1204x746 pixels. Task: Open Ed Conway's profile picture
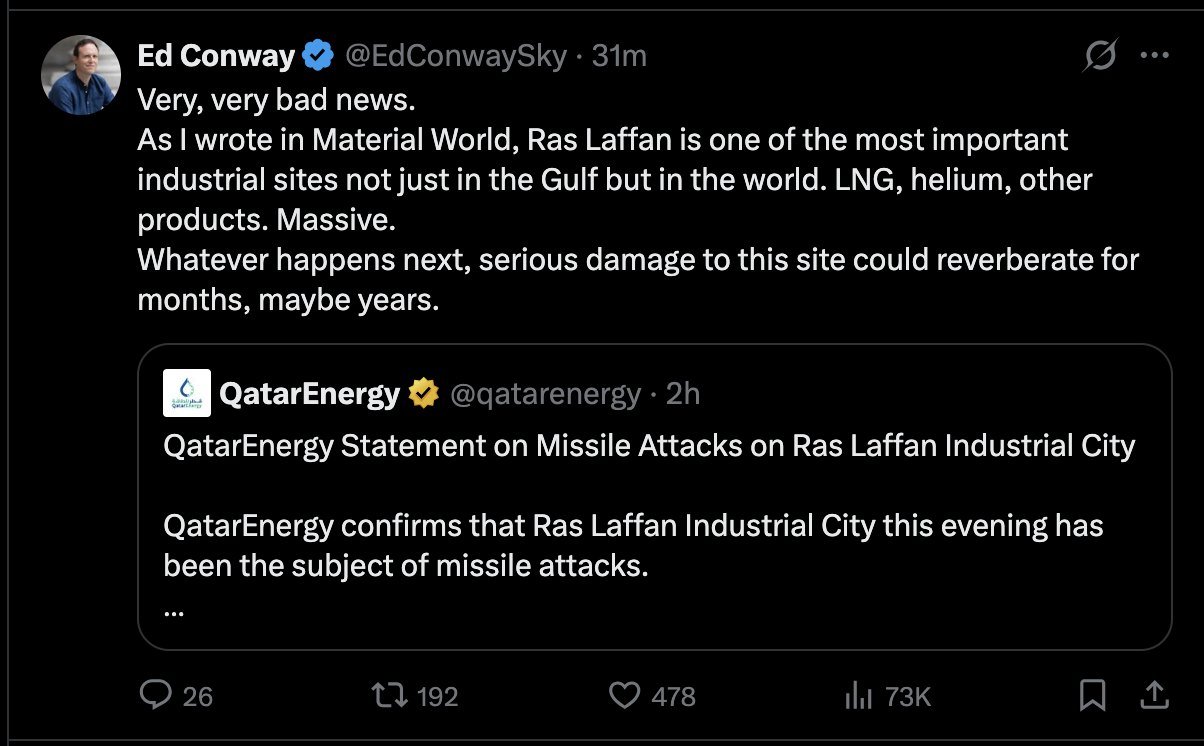tap(81, 75)
